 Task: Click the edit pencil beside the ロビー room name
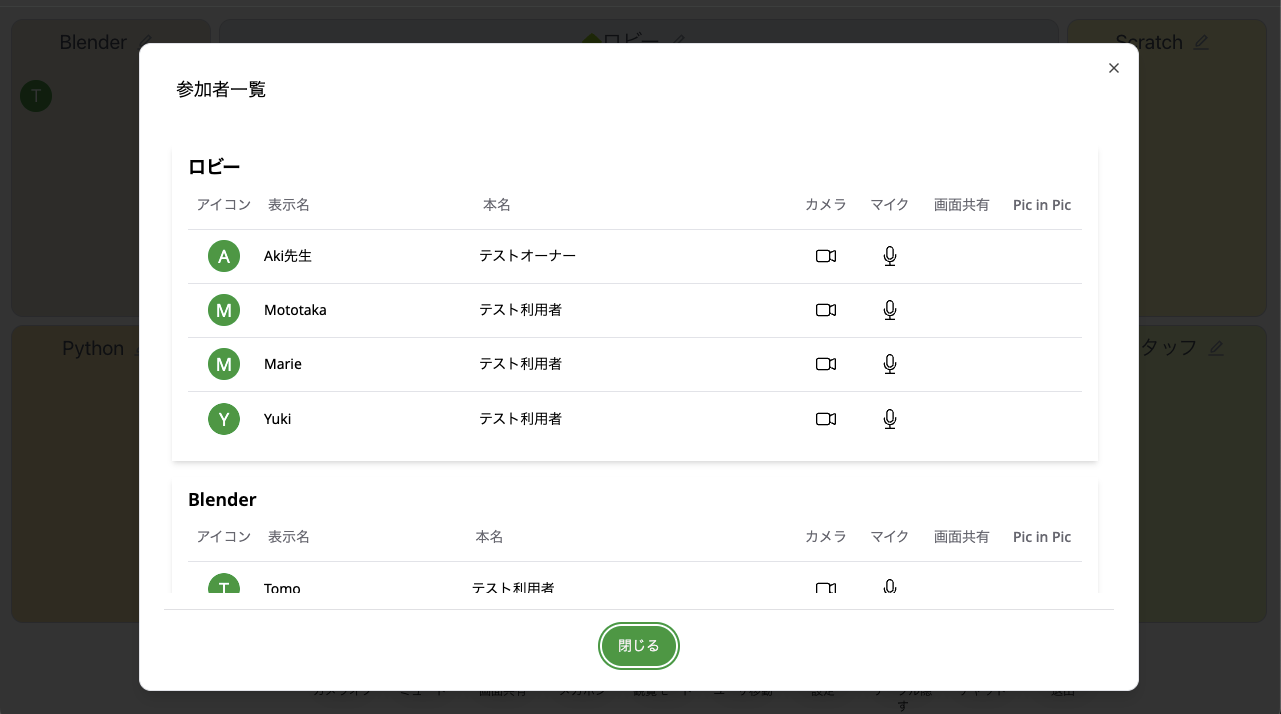(x=679, y=40)
